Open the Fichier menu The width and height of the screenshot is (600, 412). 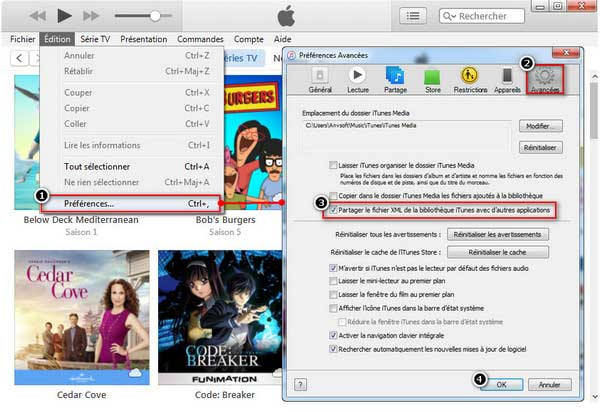pos(22,39)
